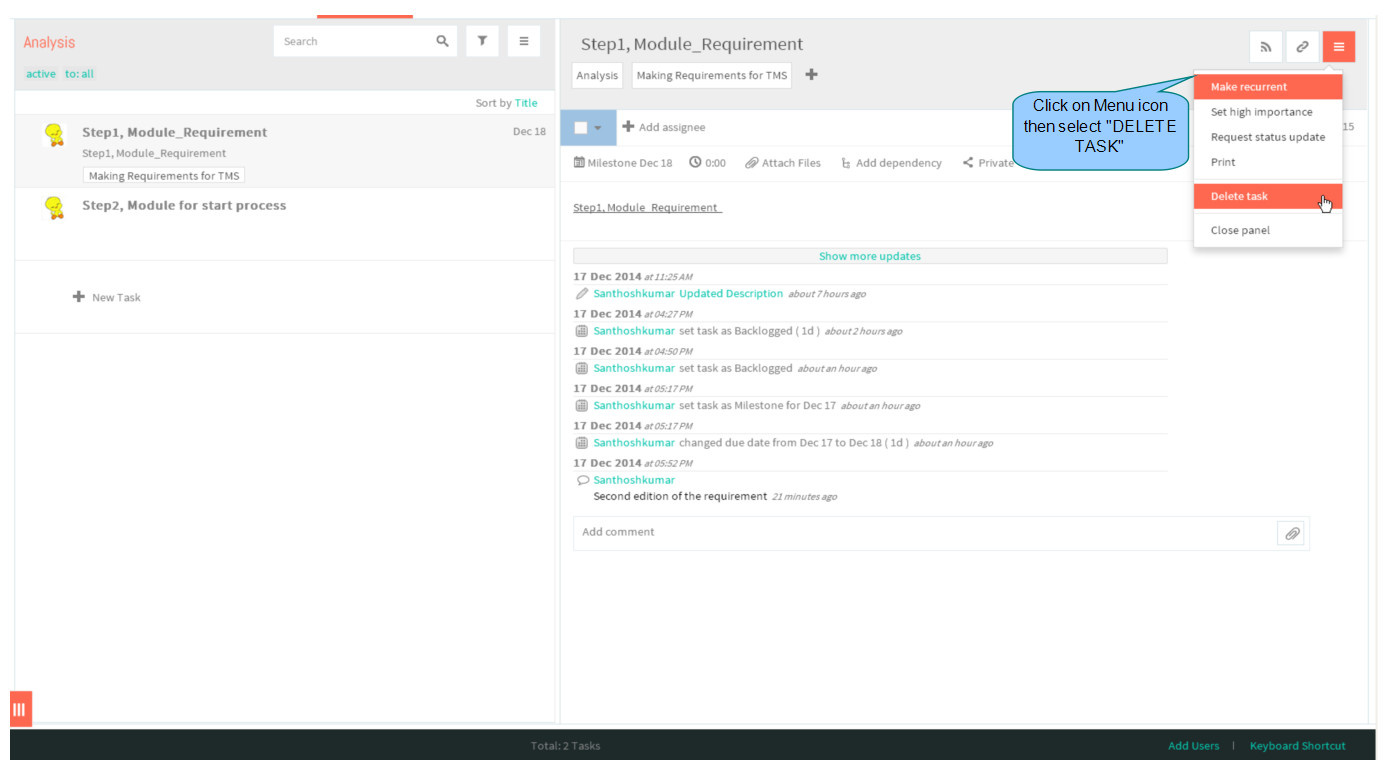Open the Keyboard Shortcut link

pos(1298,746)
